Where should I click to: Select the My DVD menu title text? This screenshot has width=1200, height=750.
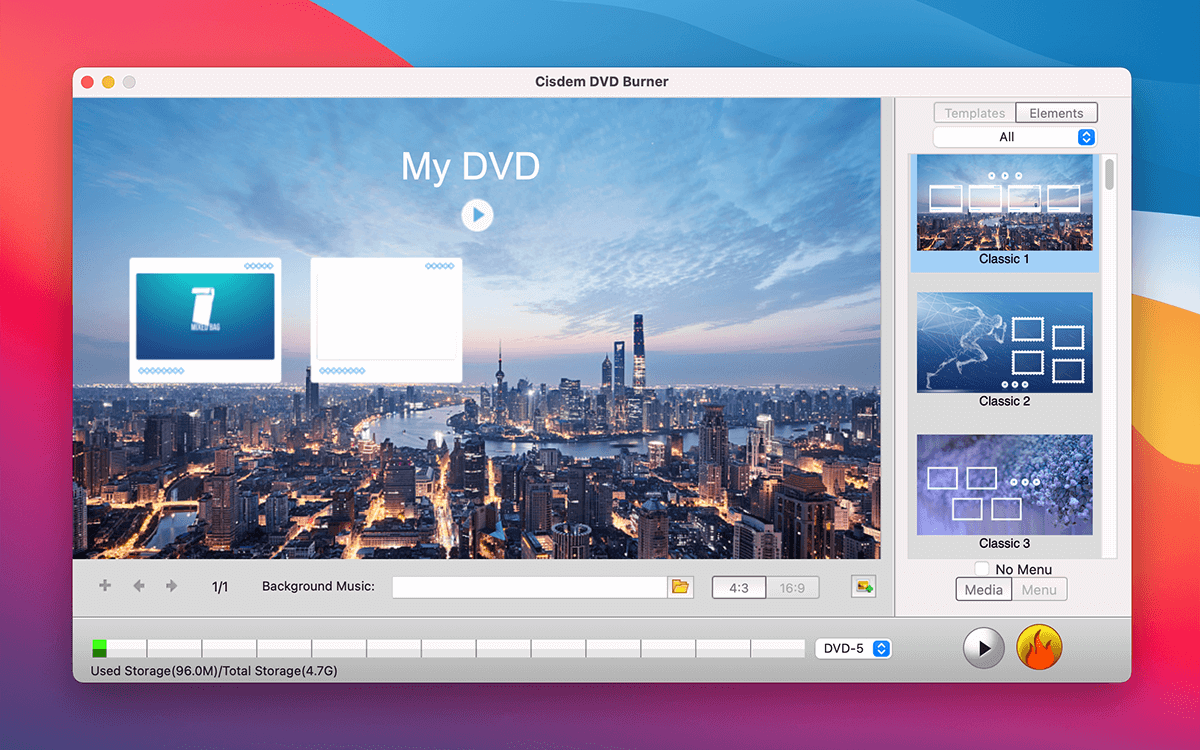pyautogui.click(x=470, y=166)
